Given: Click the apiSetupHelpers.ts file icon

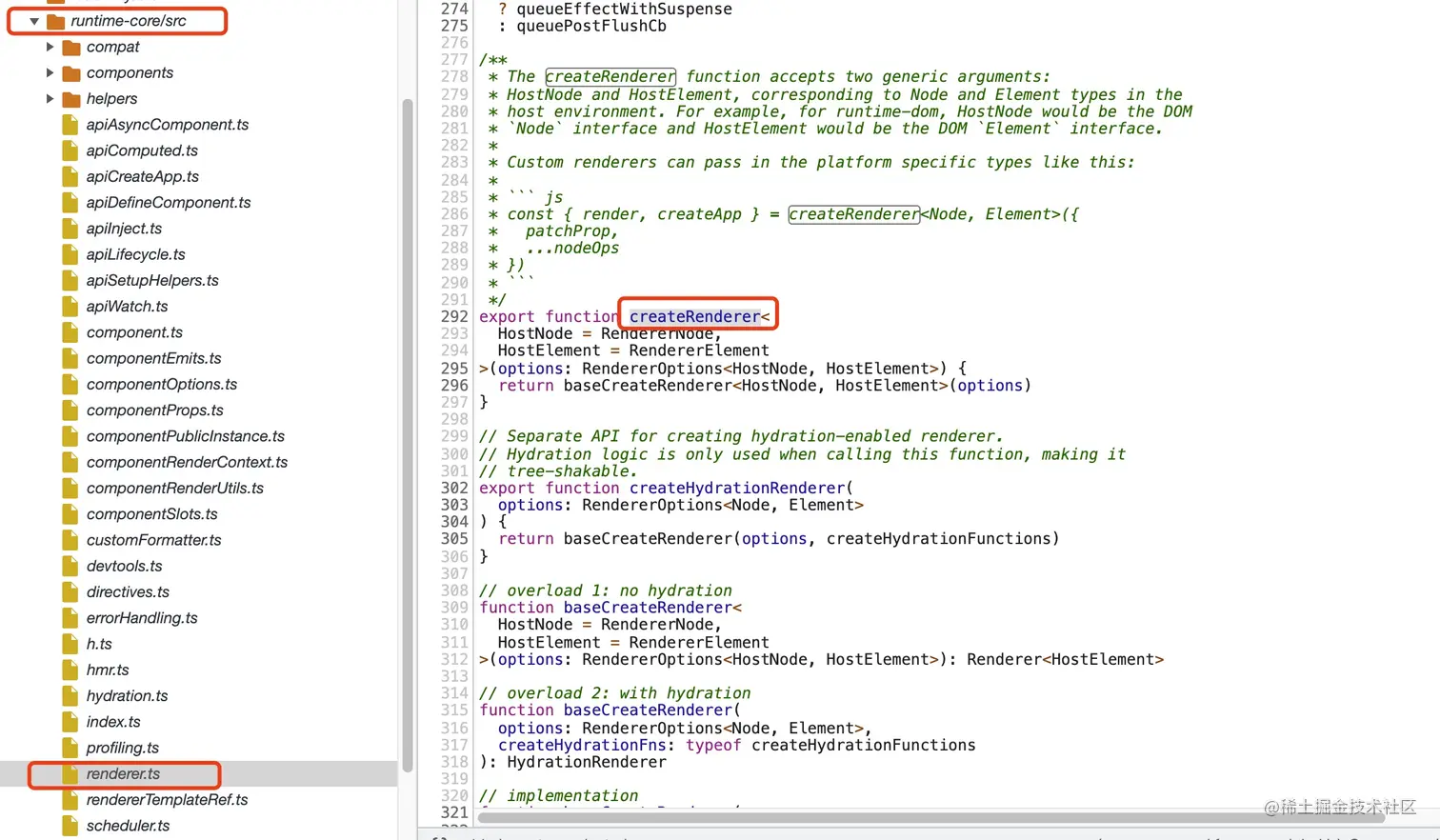Looking at the screenshot, I should coord(70,280).
